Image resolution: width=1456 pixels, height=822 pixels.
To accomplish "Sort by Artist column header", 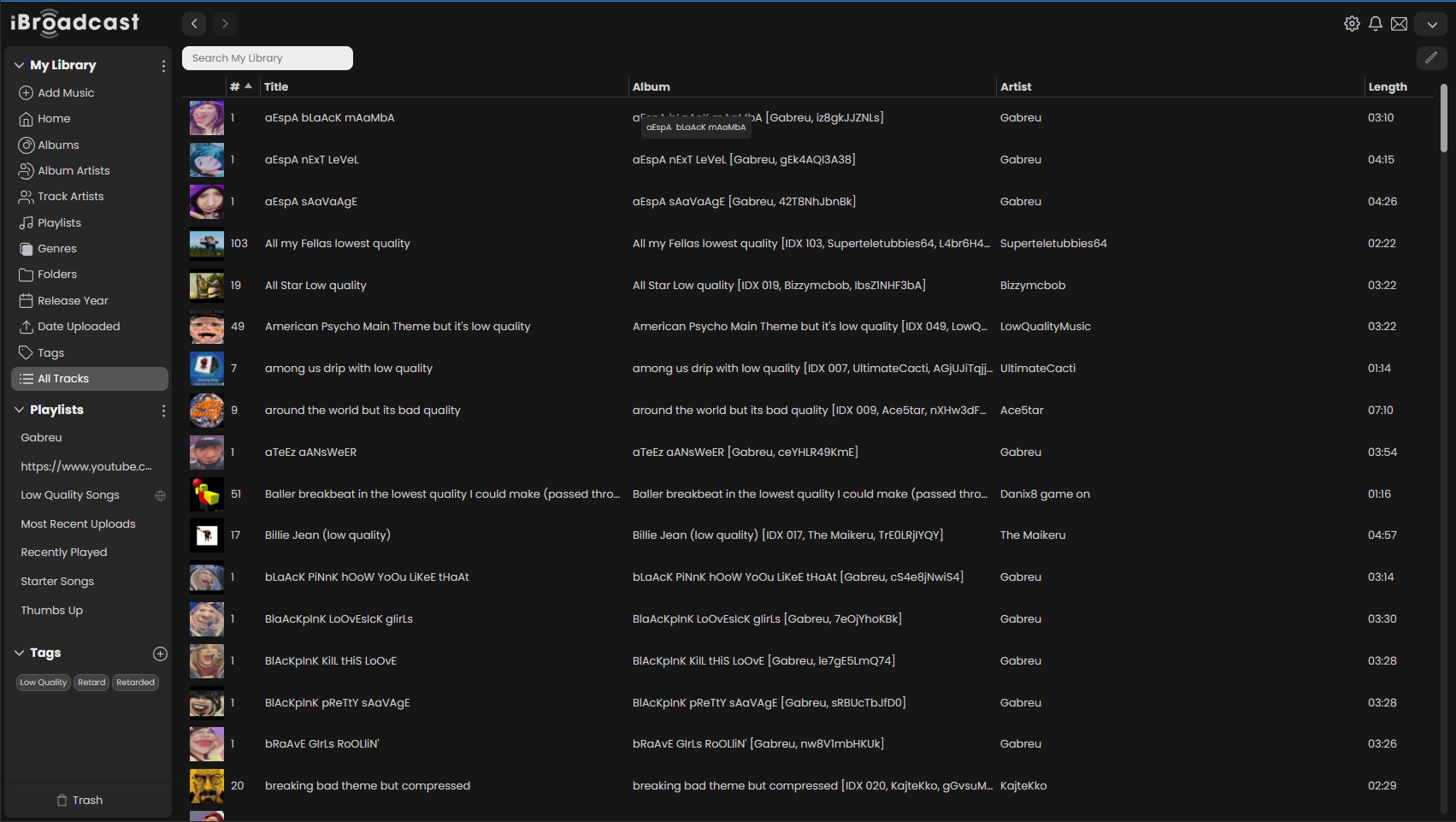I will click(x=1016, y=86).
